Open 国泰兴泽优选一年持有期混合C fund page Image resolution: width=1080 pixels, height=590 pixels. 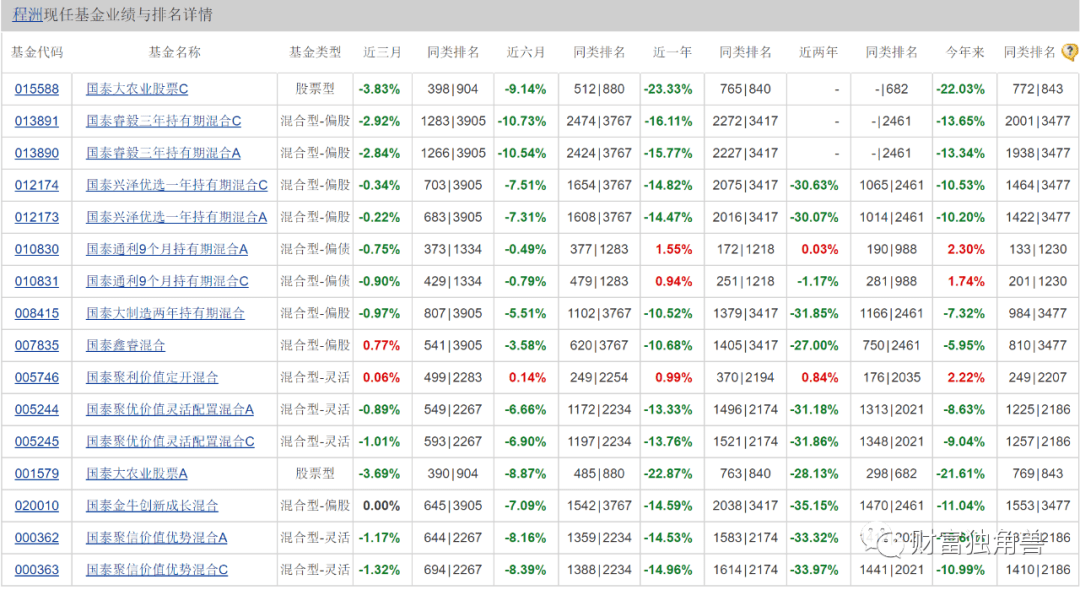point(177,185)
